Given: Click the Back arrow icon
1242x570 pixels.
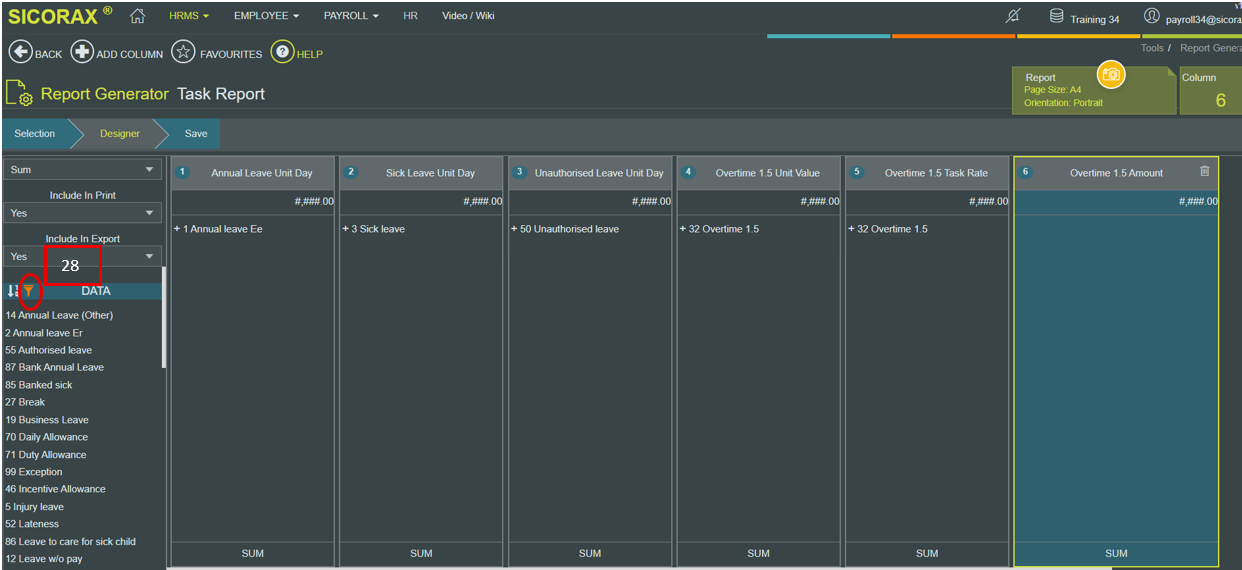Looking at the screenshot, I should (20, 53).
